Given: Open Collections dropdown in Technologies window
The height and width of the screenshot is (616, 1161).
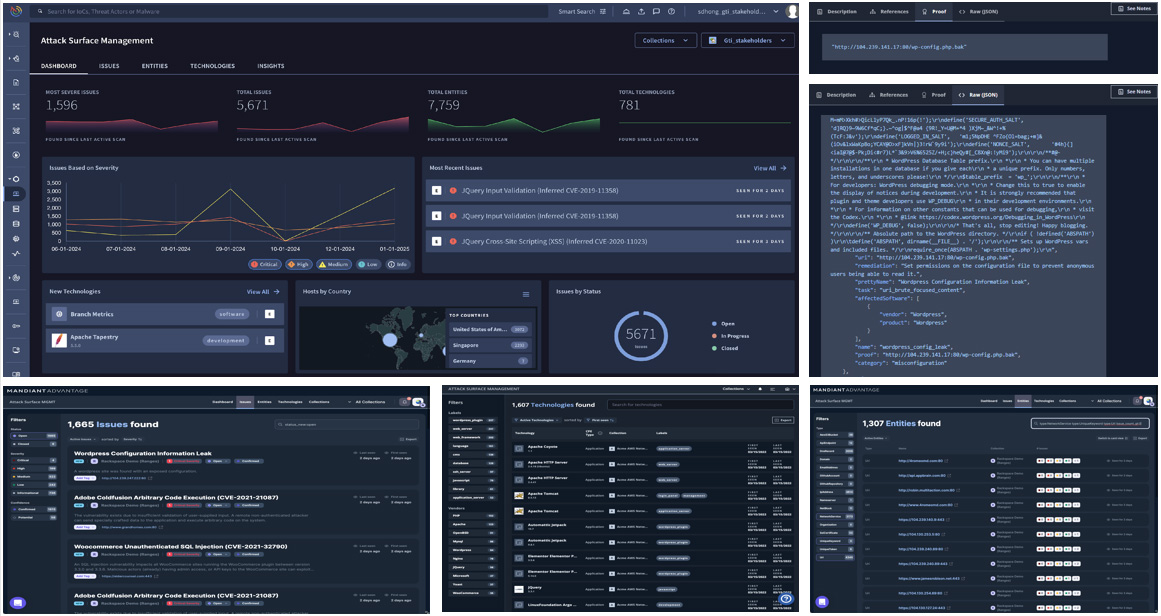Looking at the screenshot, I should click(x=735, y=389).
